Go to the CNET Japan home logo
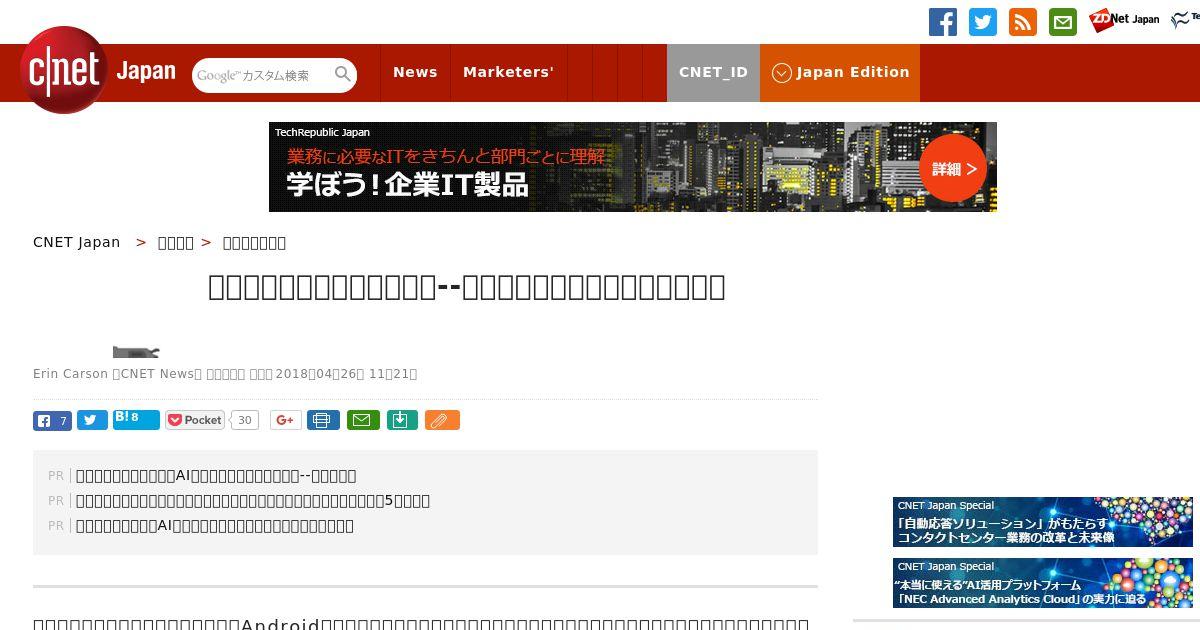Image resolution: width=1200 pixels, height=630 pixels. [97, 71]
